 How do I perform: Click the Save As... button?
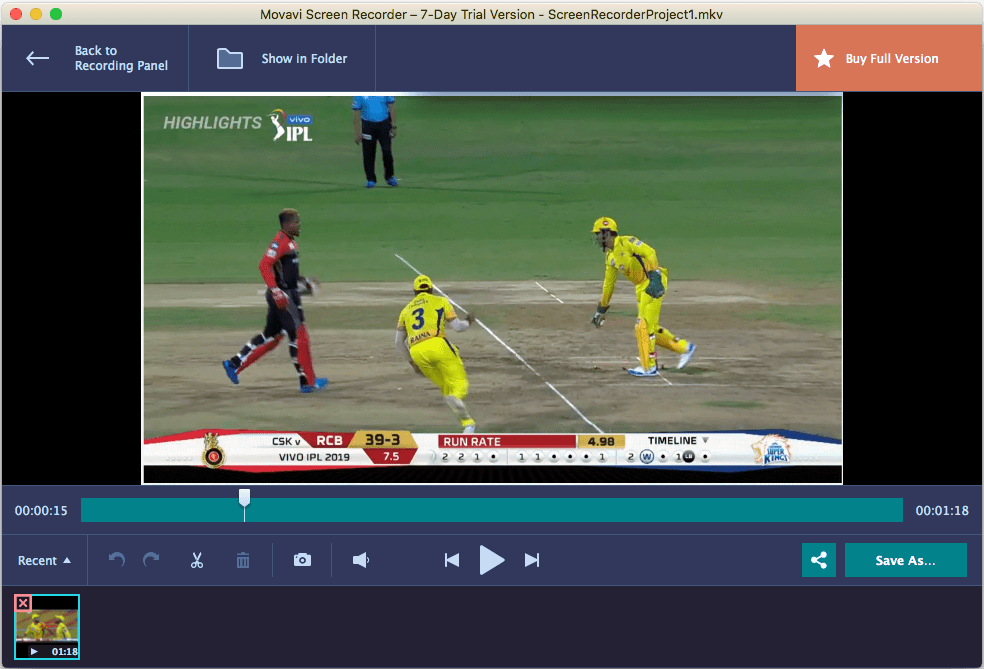(x=906, y=560)
